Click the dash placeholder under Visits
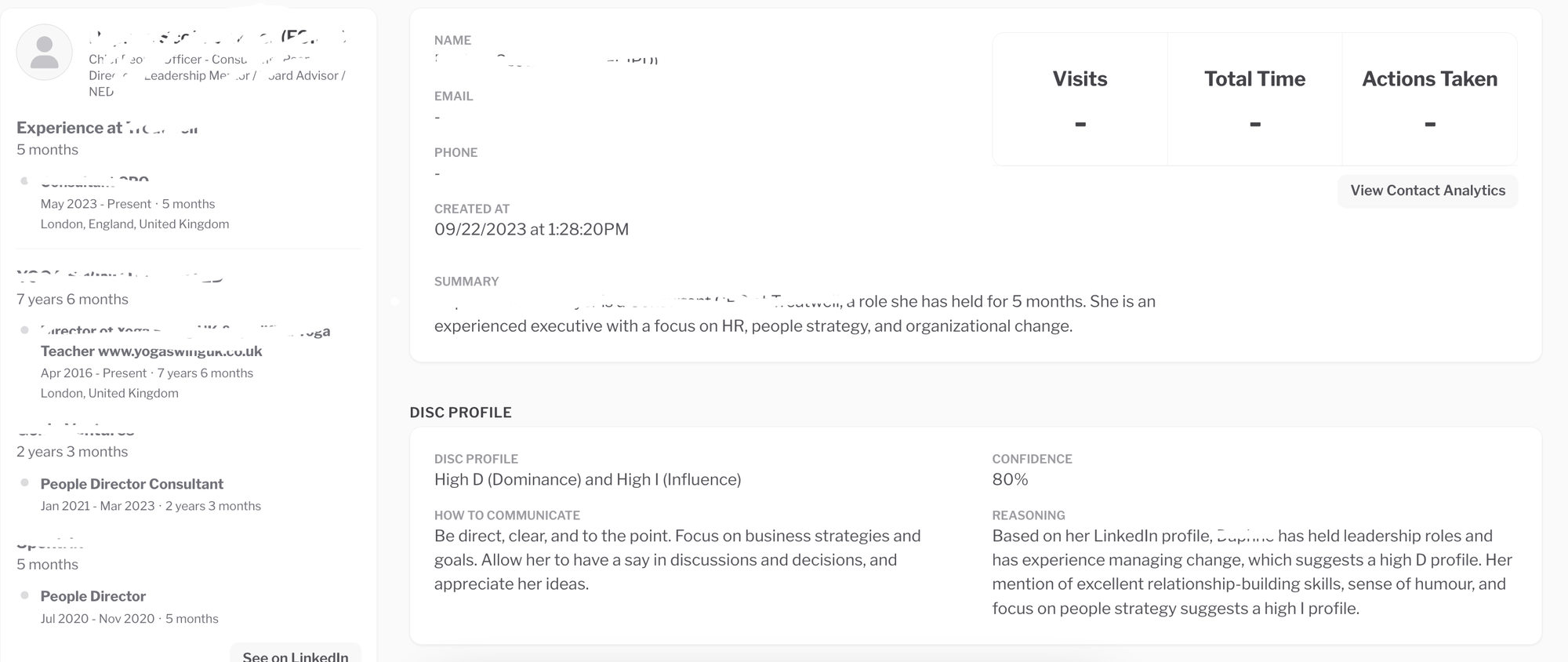The width and height of the screenshot is (1568, 662). coord(1080,124)
